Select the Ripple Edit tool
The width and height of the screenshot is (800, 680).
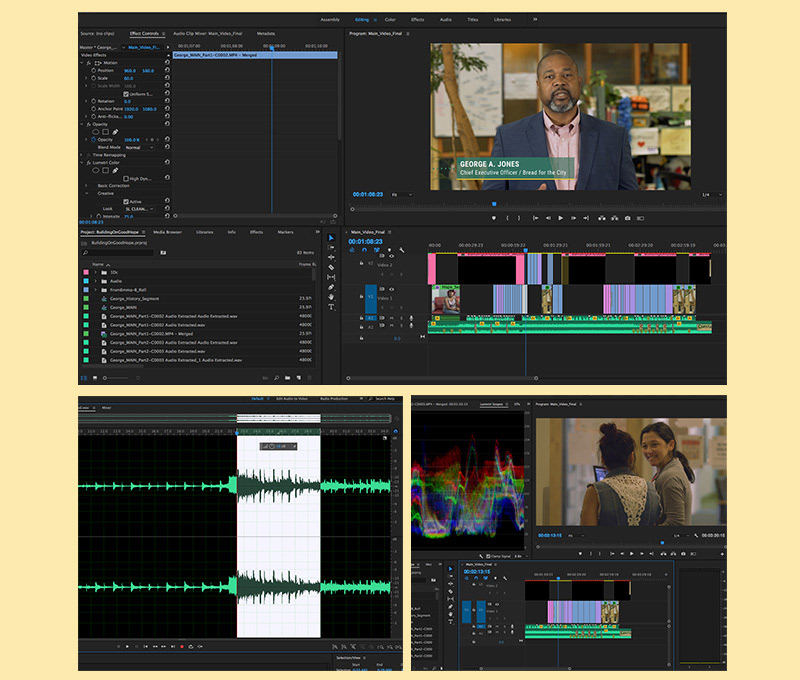click(x=331, y=257)
